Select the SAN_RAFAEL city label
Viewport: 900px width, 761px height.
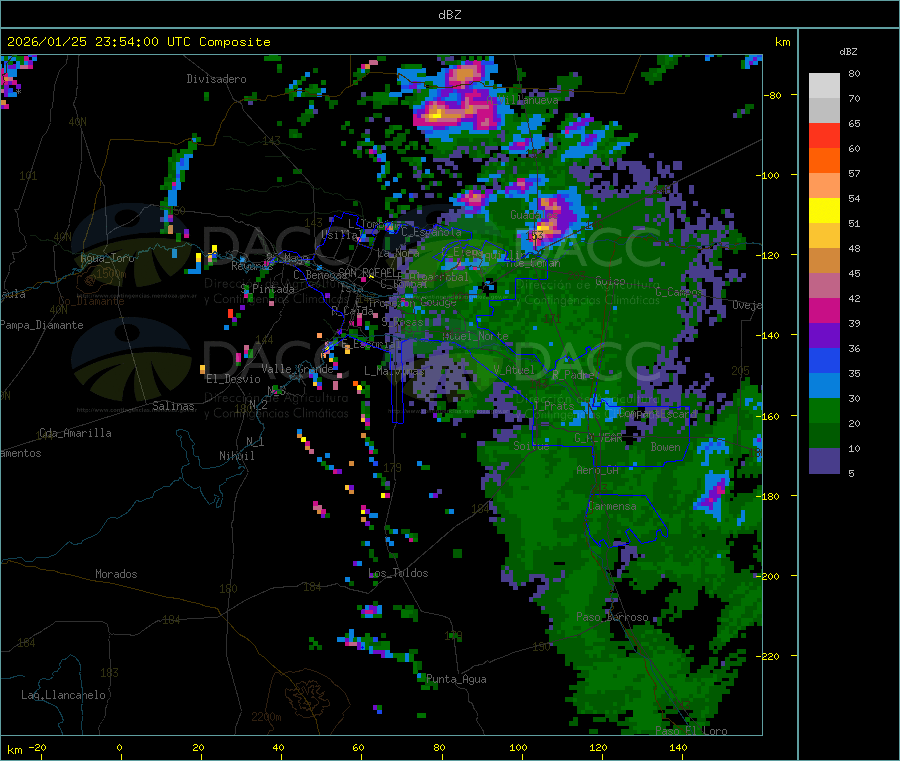370,272
